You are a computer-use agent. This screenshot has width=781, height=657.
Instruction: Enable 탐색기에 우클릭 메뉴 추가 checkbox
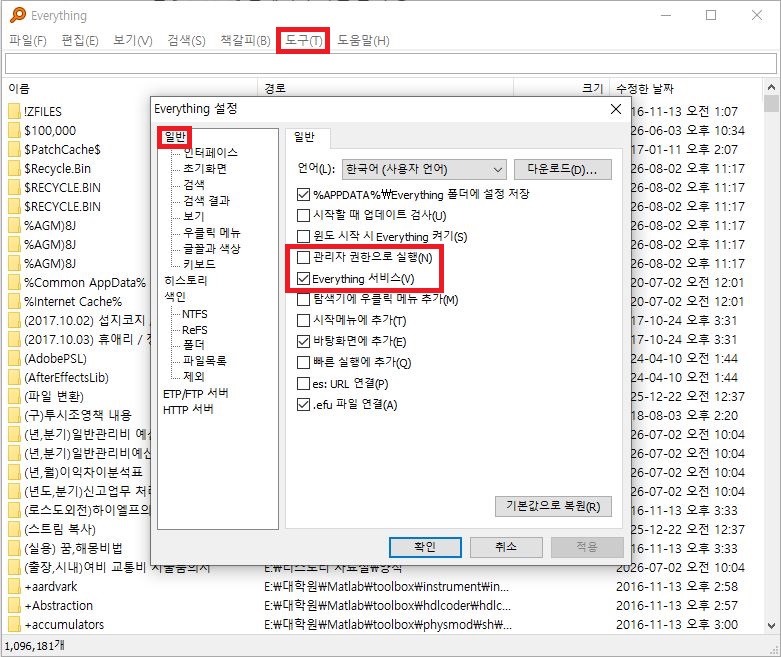[303, 299]
